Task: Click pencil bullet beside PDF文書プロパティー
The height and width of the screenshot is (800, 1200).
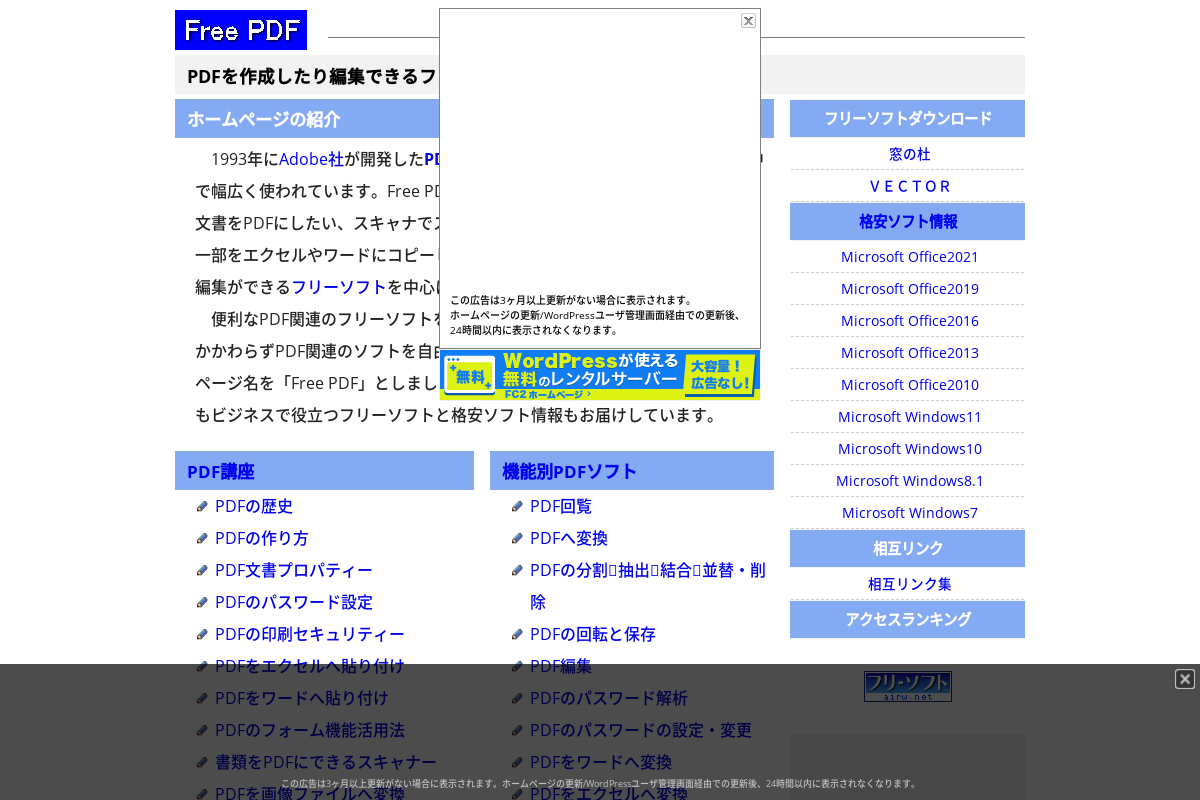Action: [202, 570]
